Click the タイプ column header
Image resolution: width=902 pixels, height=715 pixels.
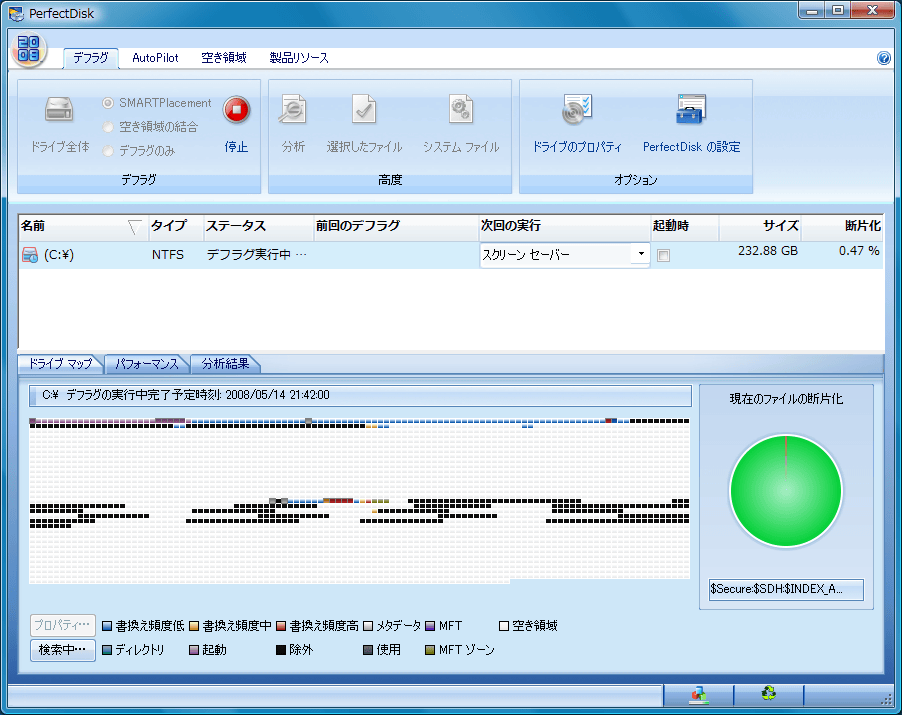(175, 226)
